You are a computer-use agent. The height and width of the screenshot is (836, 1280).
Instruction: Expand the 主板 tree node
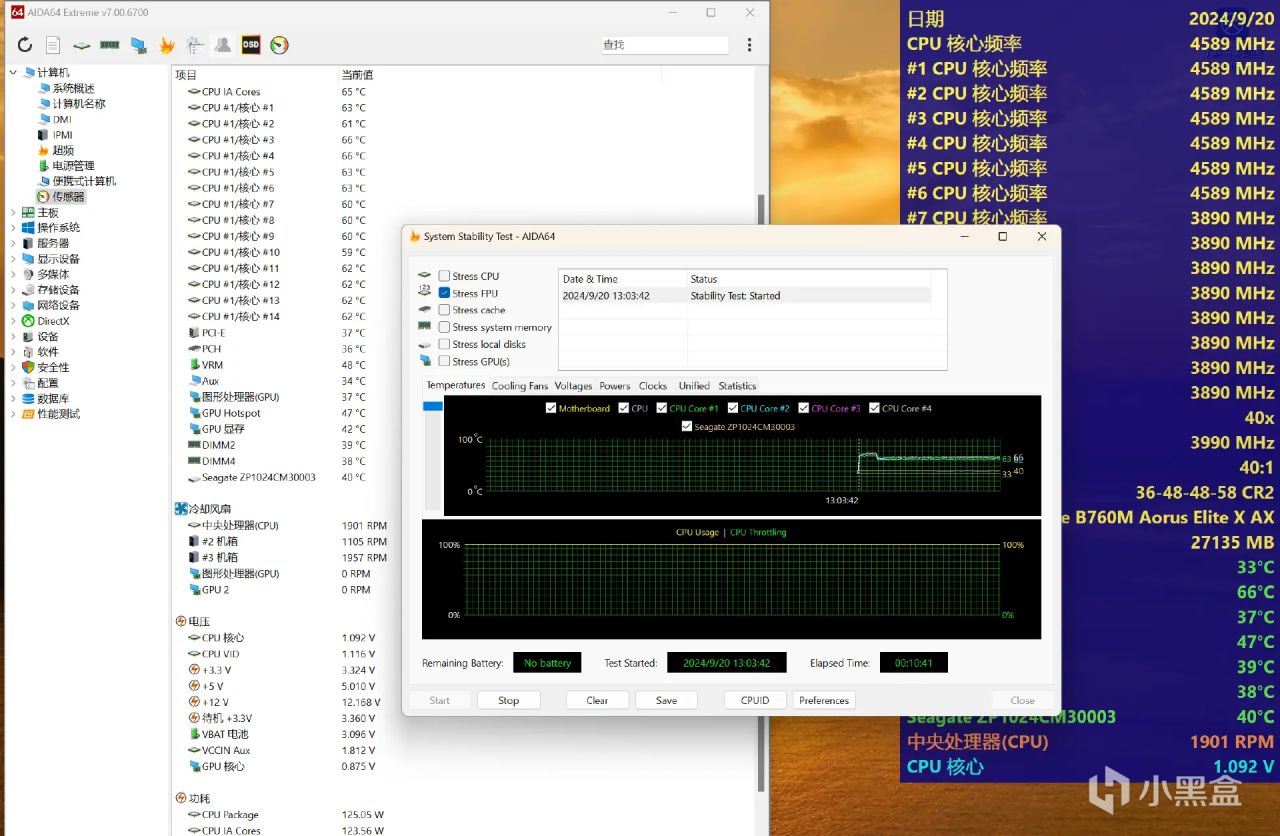click(x=14, y=212)
